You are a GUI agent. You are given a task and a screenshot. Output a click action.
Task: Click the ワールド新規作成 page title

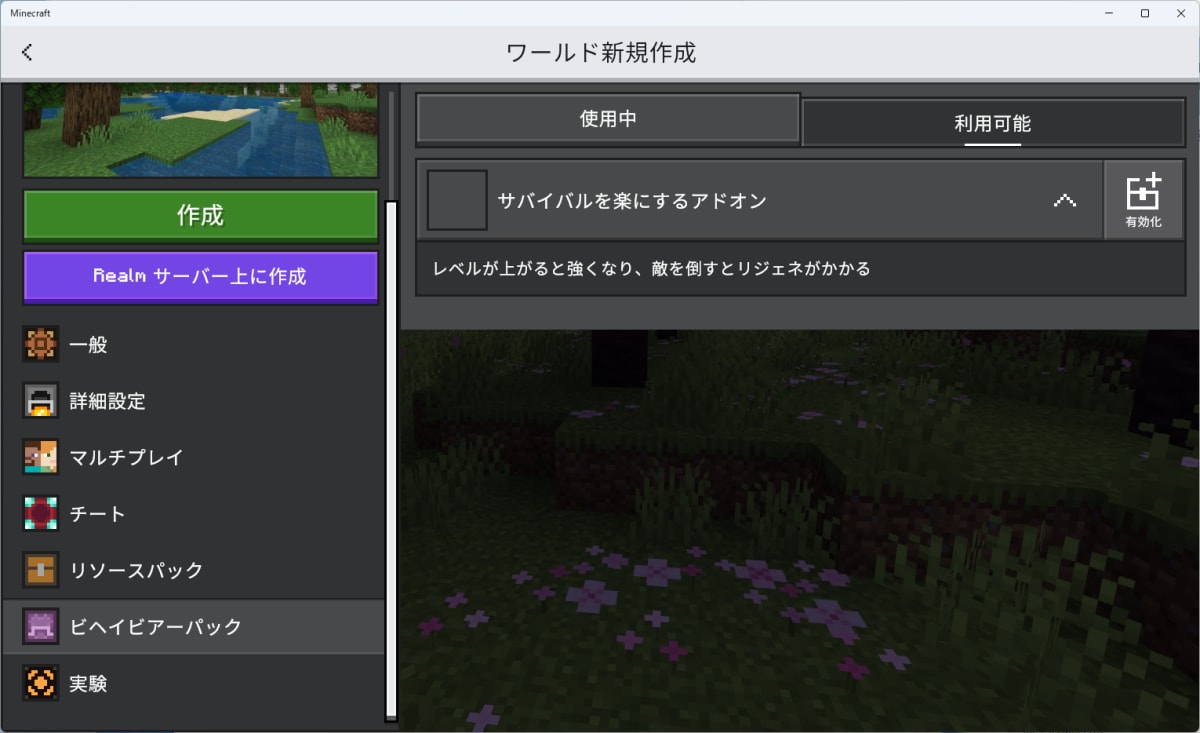click(x=600, y=53)
